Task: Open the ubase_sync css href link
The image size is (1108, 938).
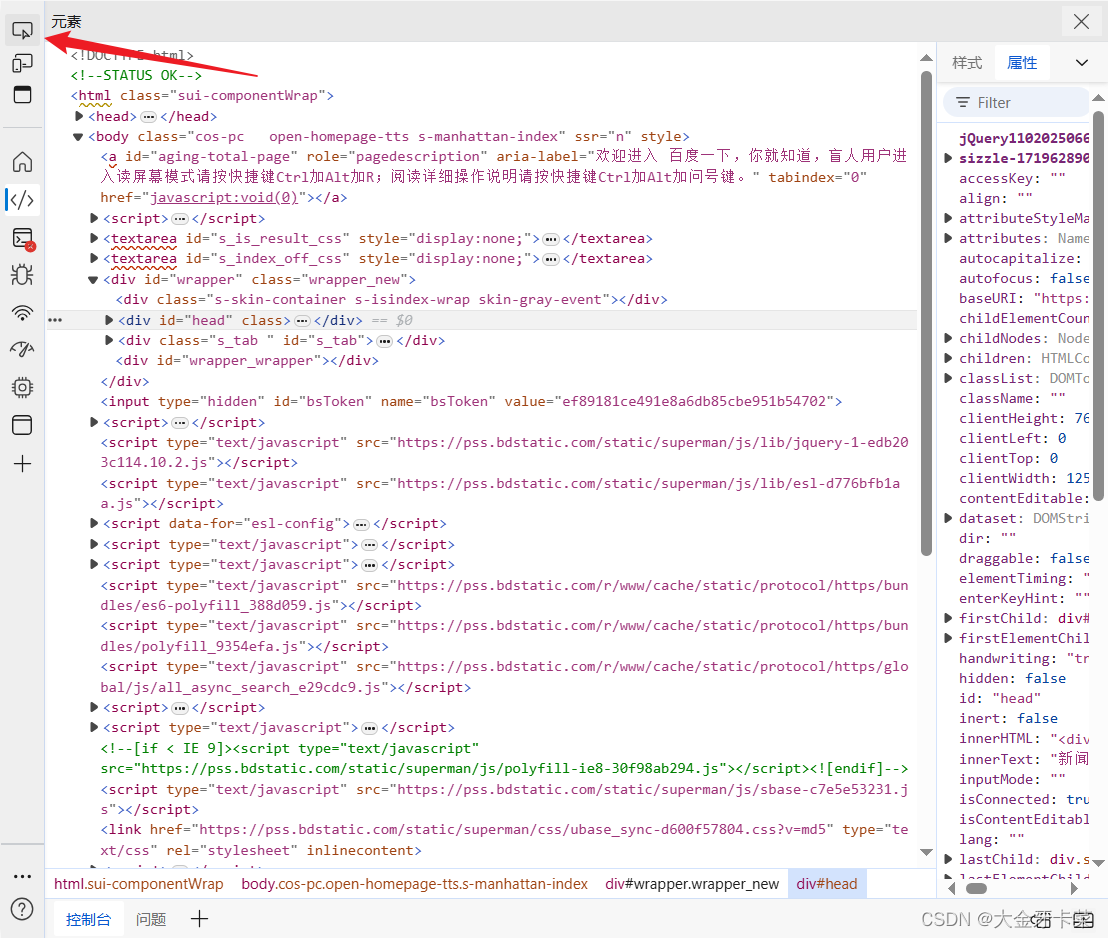Action: (x=512, y=830)
